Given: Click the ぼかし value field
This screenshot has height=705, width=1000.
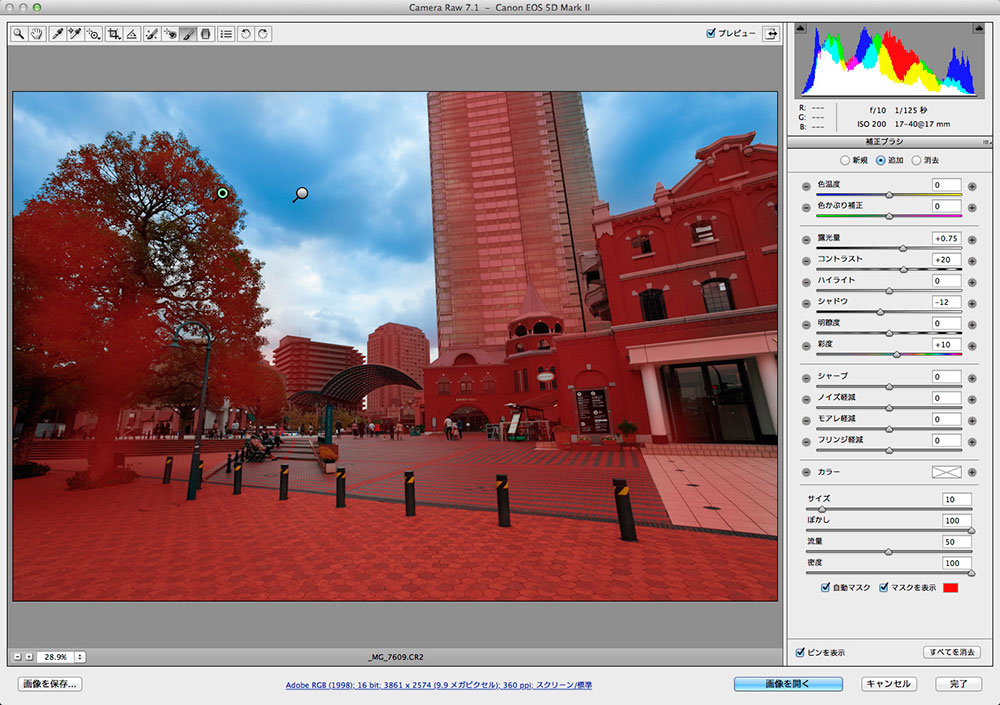Looking at the screenshot, I should pyautogui.click(x=957, y=521).
